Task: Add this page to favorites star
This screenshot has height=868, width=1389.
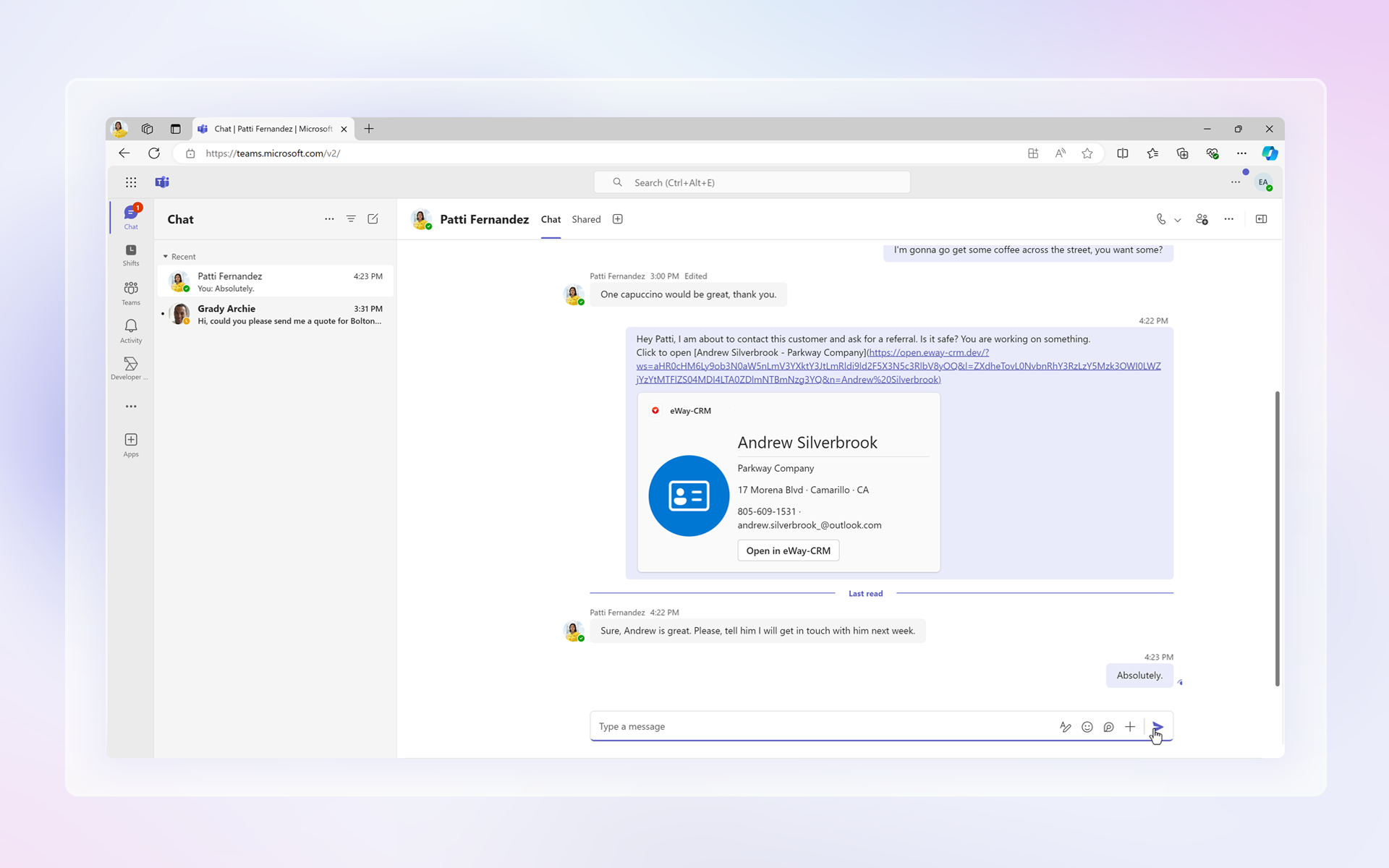Action: click(x=1087, y=153)
